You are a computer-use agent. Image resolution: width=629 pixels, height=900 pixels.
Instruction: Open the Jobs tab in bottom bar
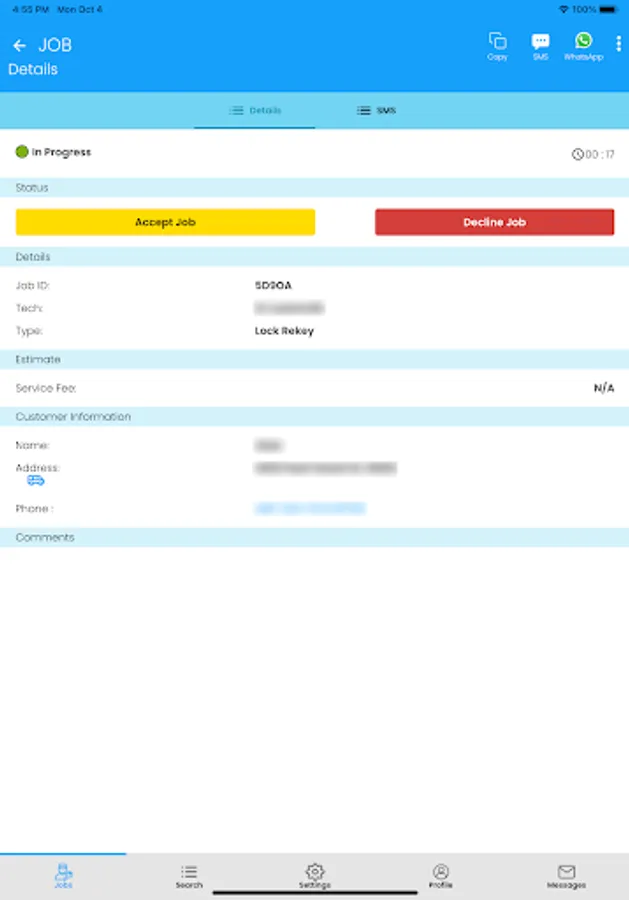point(63,876)
